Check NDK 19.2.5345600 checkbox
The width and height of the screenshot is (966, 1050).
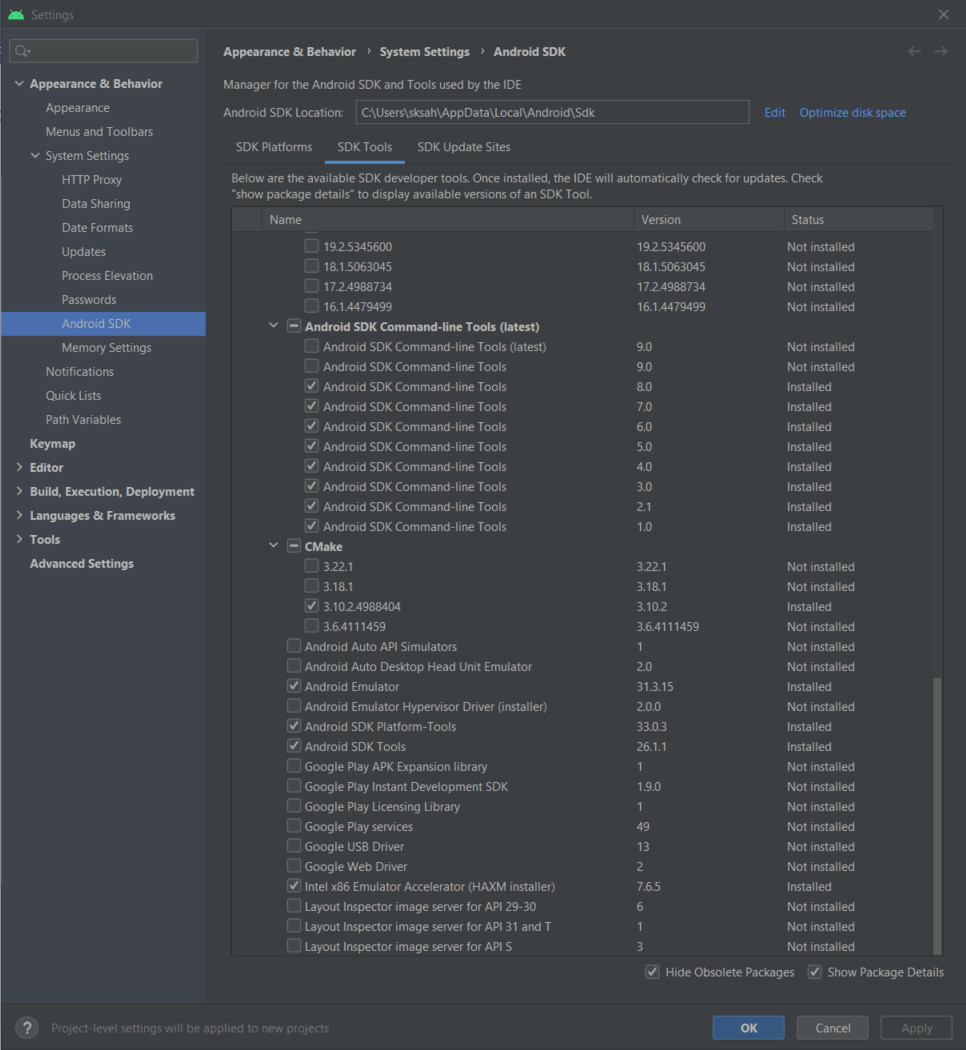pyautogui.click(x=311, y=246)
